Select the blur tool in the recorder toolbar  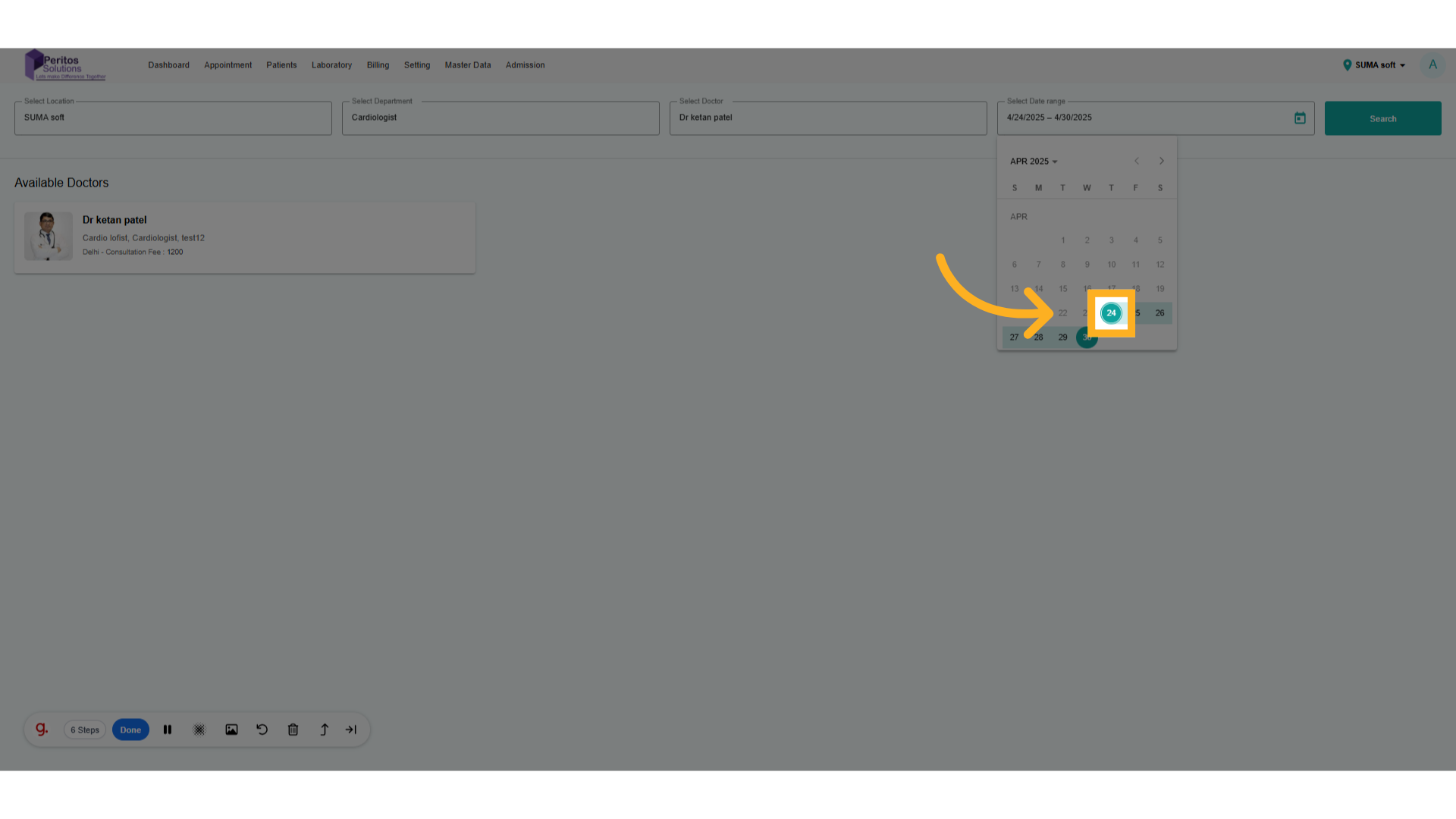pyautogui.click(x=199, y=730)
